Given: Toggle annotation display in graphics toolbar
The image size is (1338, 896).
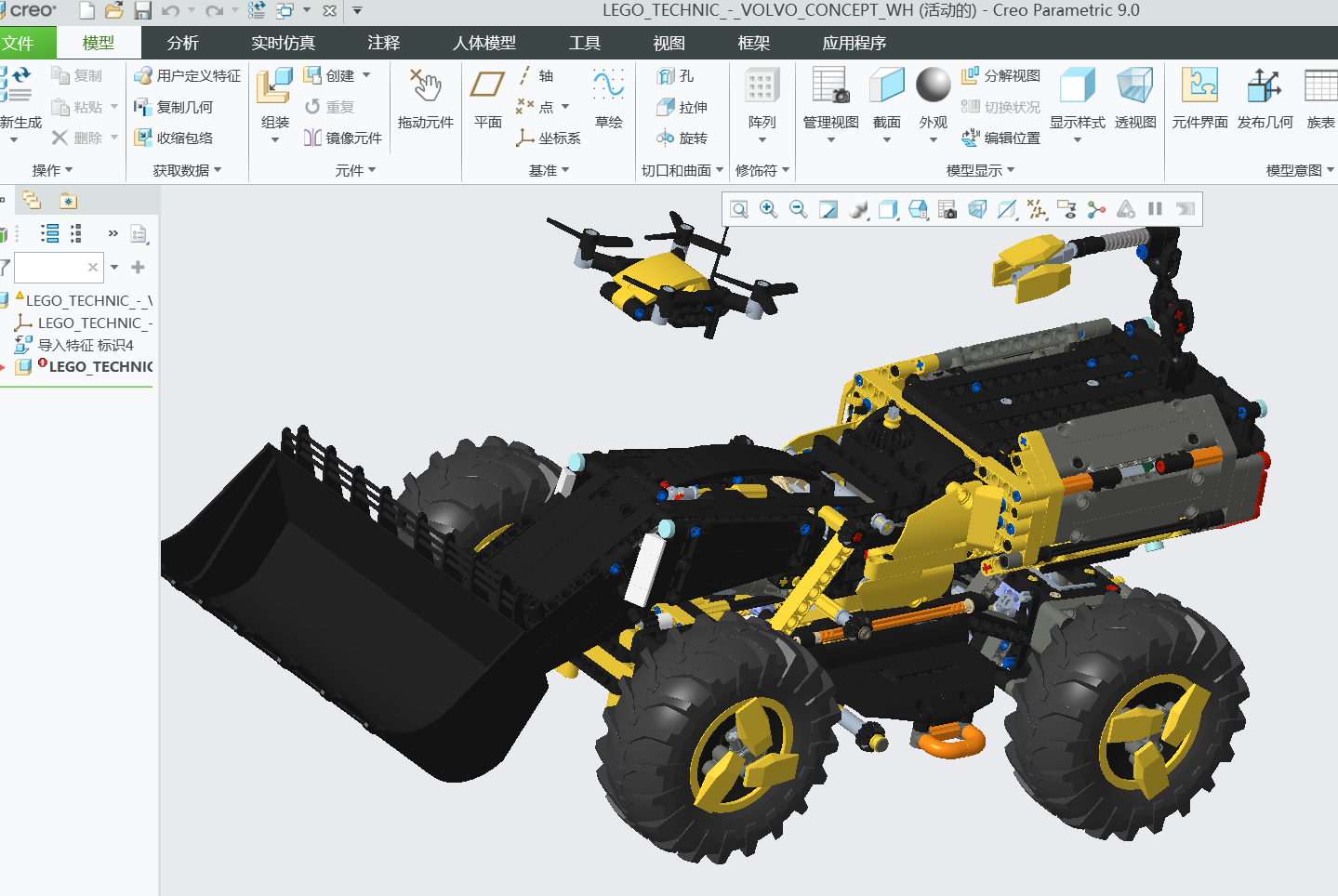Looking at the screenshot, I should click(x=1066, y=209).
